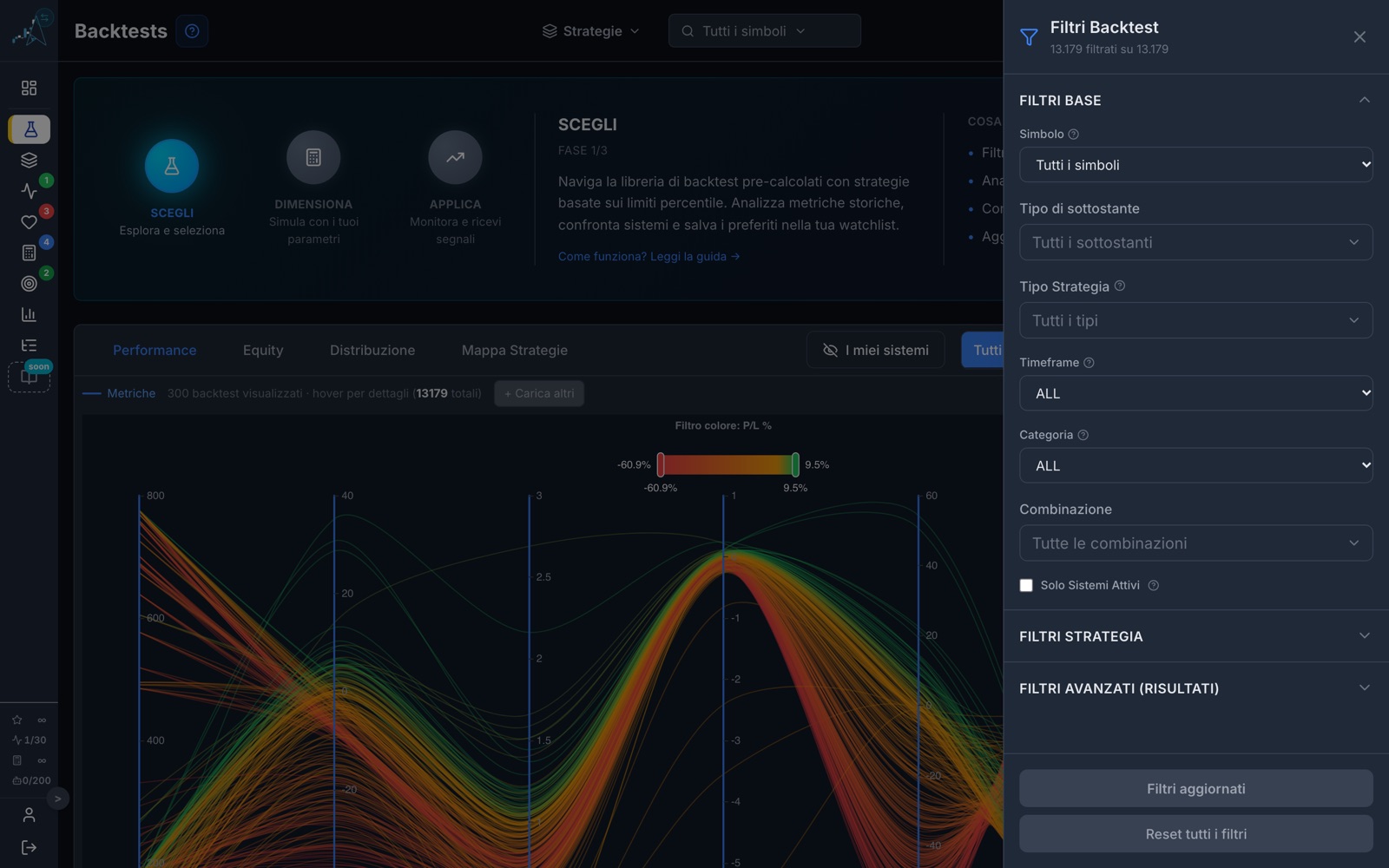The width and height of the screenshot is (1389, 868).
Task: Open the dashboard grid icon in sidebar
Action: coord(29,88)
